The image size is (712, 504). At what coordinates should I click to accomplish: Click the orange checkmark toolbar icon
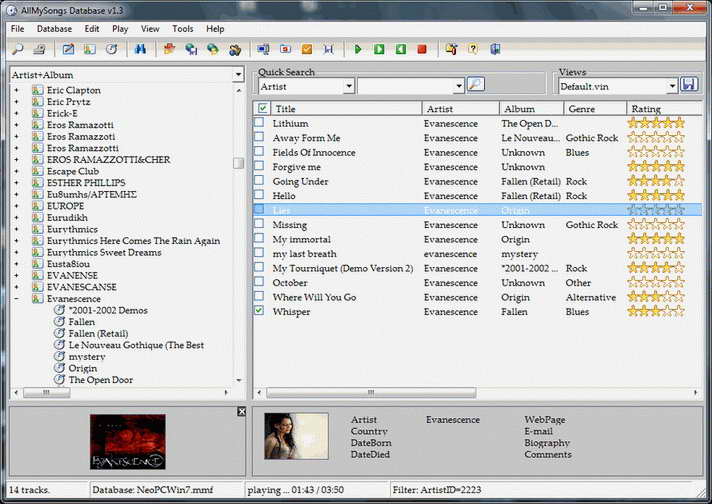pos(307,49)
